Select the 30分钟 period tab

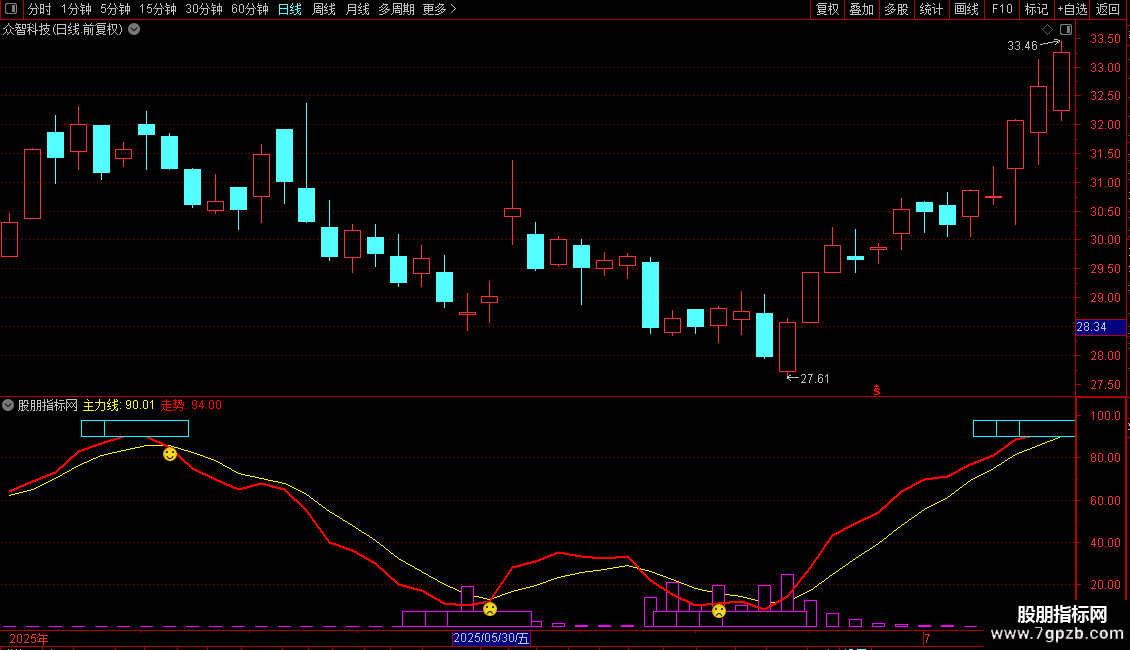203,9
